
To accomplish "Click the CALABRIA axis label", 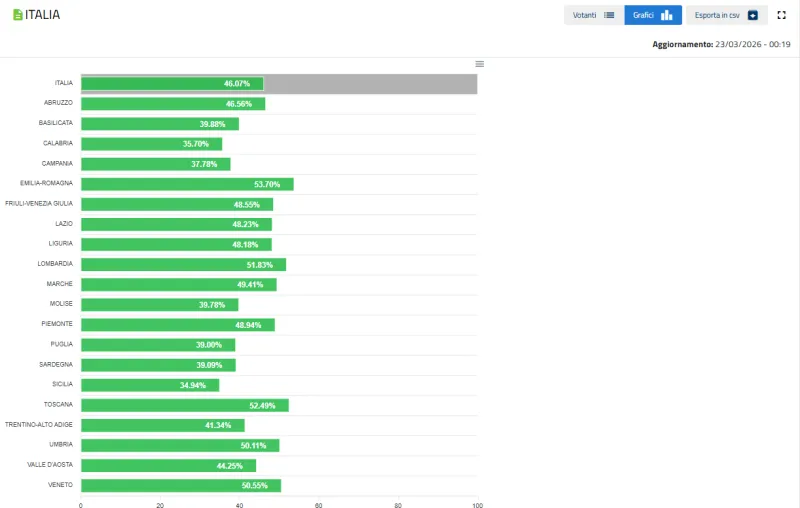I will [57, 144].
